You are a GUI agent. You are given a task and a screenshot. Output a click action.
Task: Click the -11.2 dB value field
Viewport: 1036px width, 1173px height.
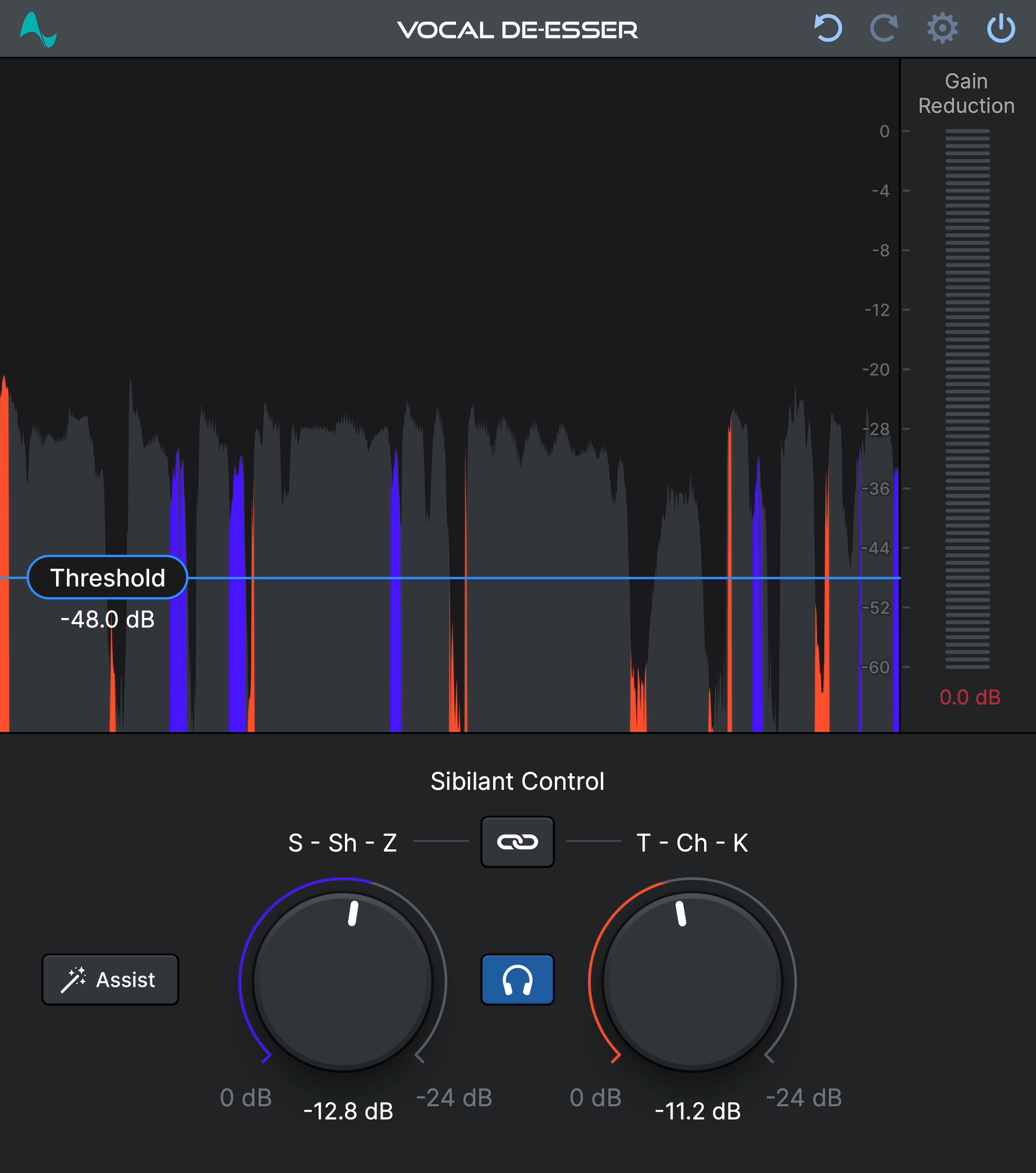pyautogui.click(x=697, y=1112)
